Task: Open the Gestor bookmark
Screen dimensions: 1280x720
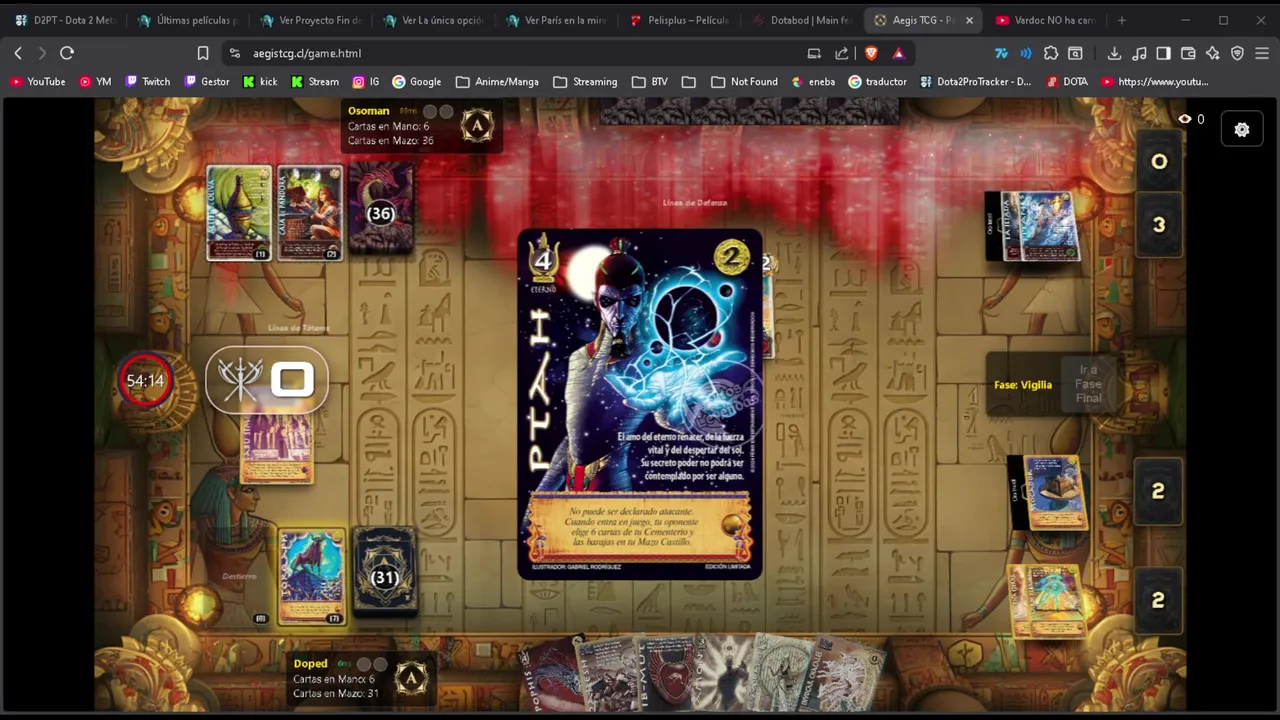Action: tap(207, 82)
